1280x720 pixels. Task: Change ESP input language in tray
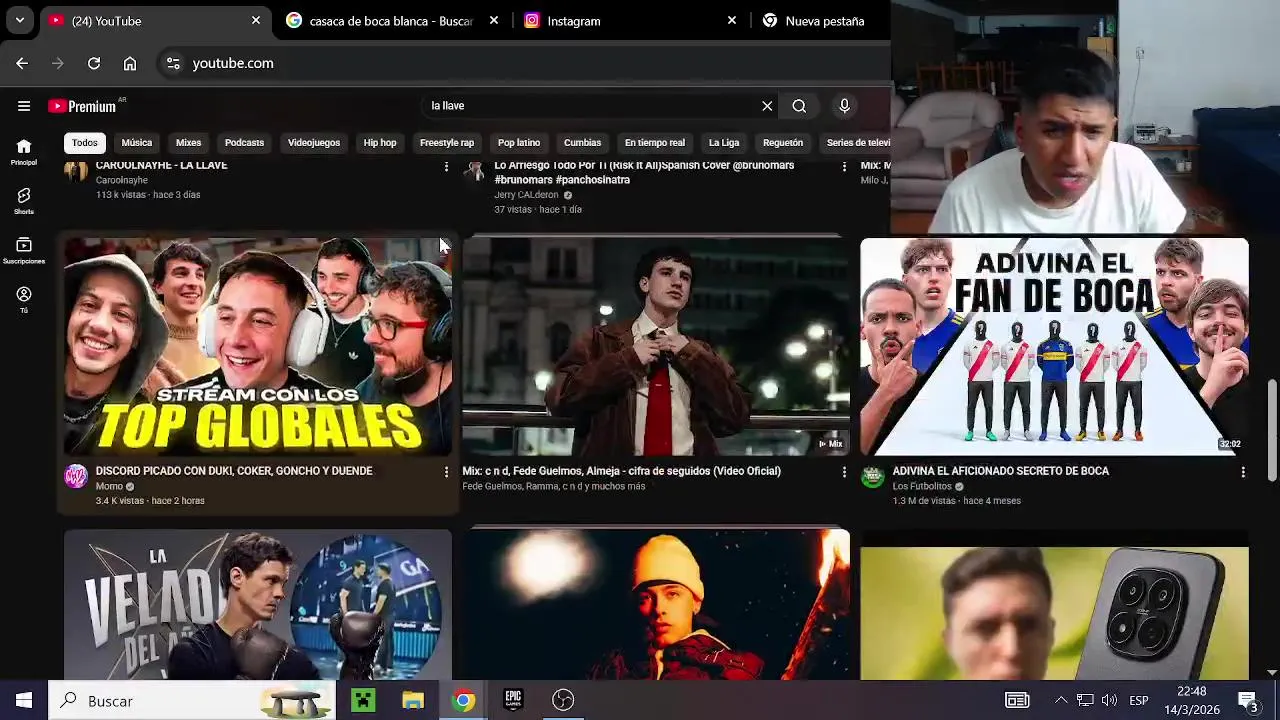[1139, 701]
